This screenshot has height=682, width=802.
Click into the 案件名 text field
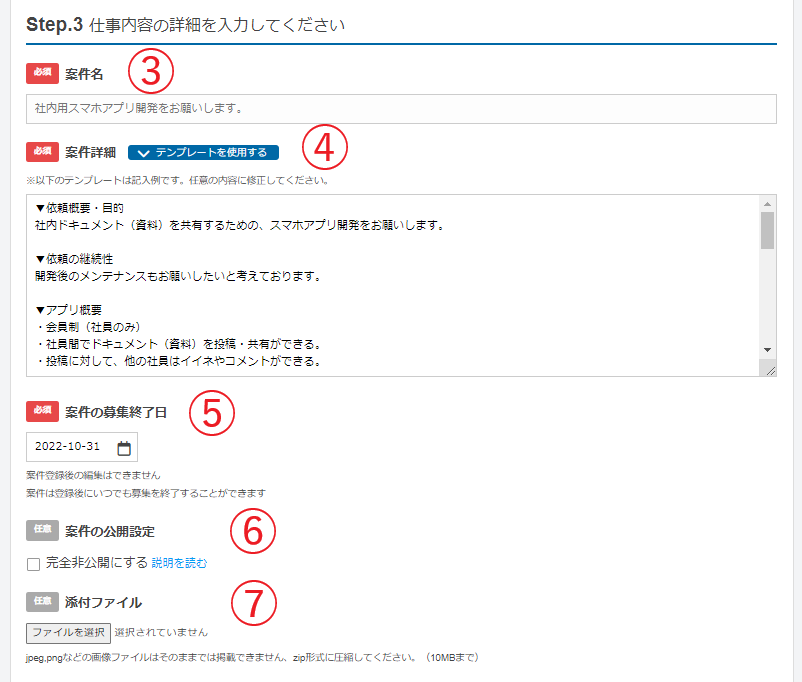point(400,108)
